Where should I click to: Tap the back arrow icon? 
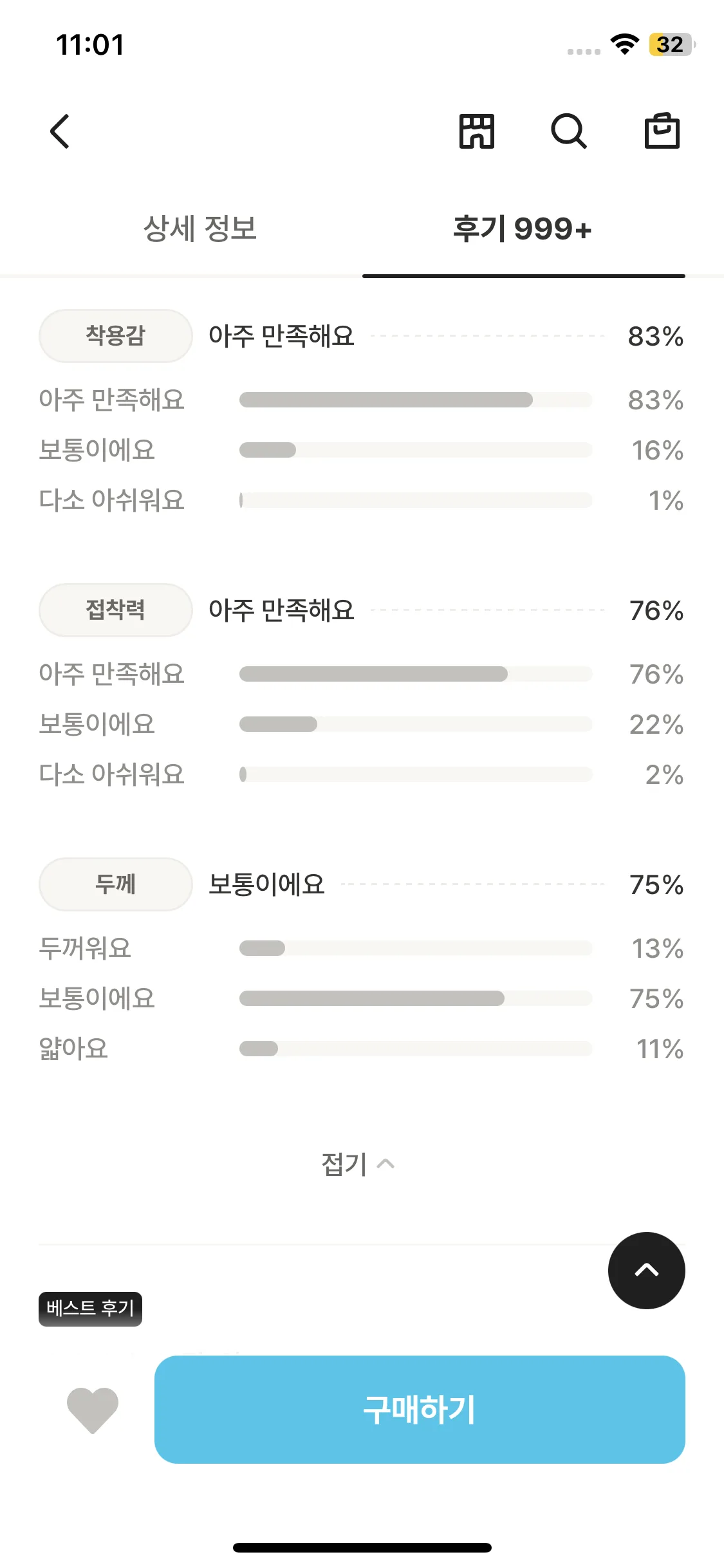coord(60,131)
